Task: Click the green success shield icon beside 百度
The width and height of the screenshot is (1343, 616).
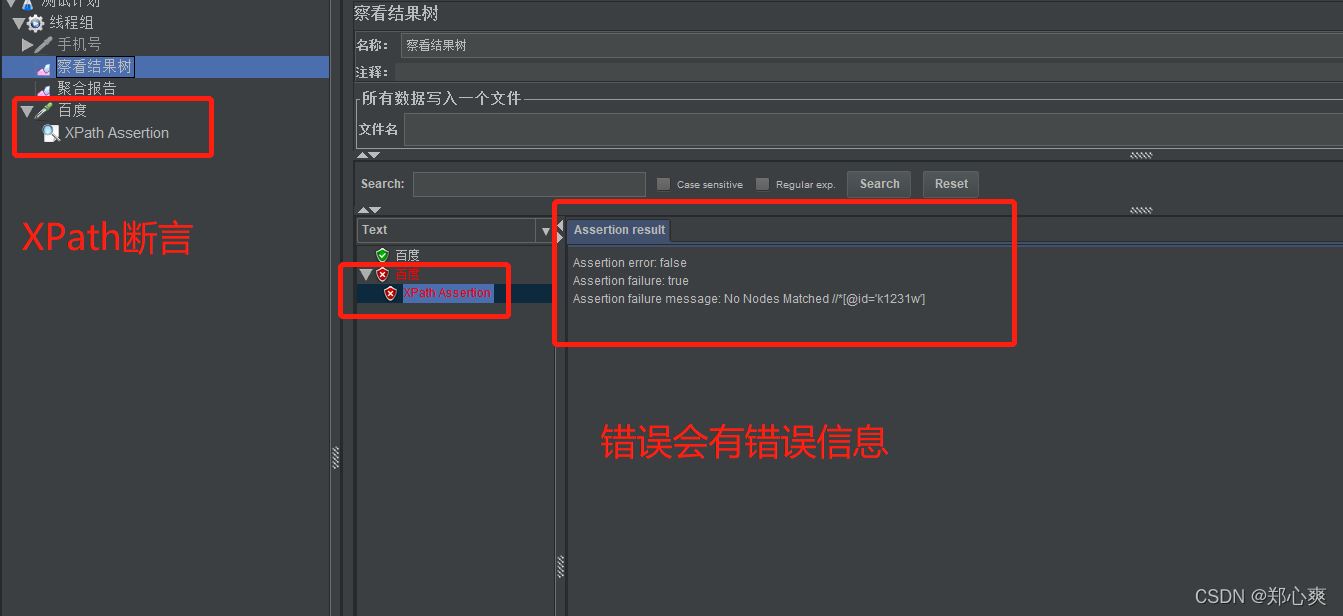Action: 382,255
